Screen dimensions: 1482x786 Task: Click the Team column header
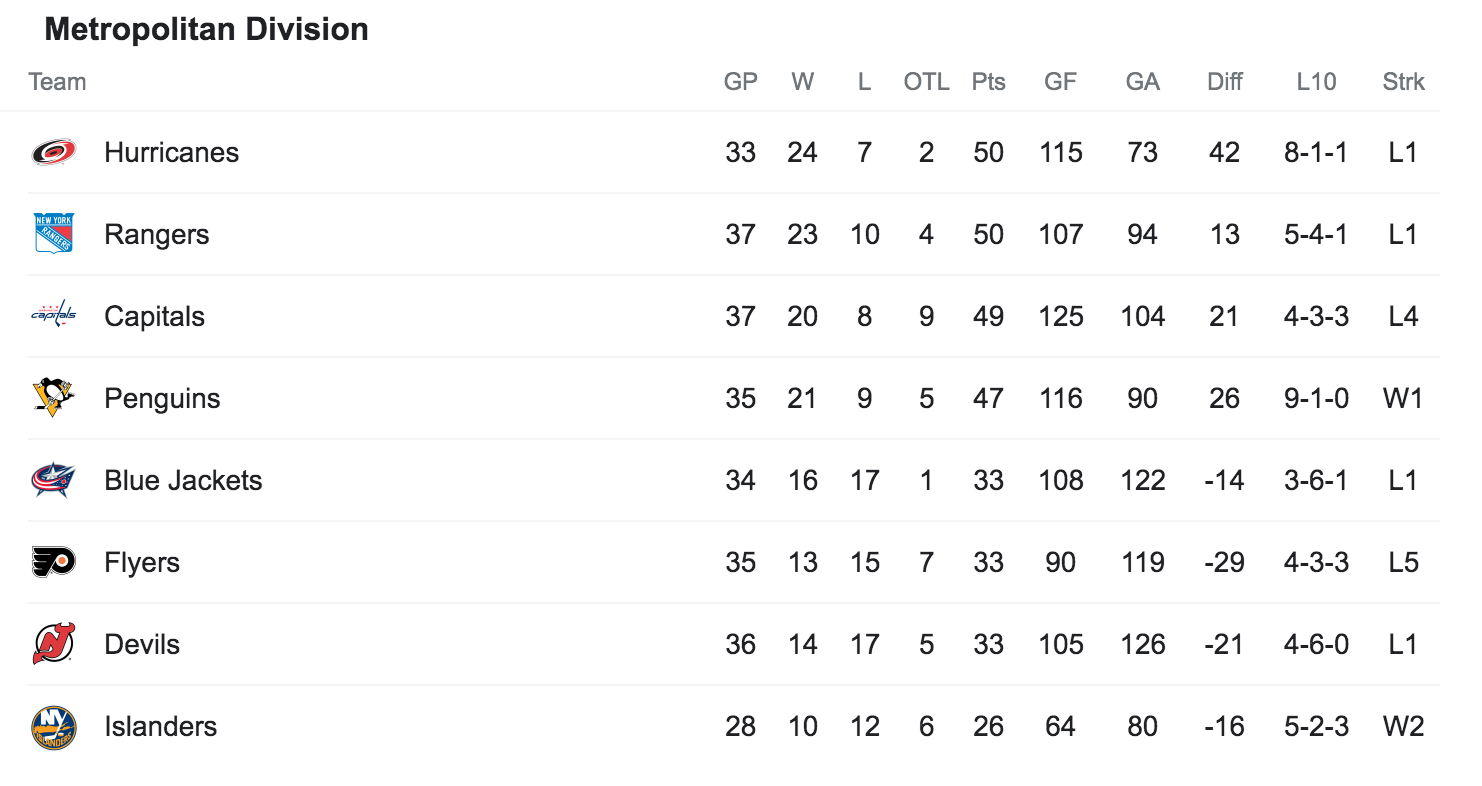click(57, 82)
